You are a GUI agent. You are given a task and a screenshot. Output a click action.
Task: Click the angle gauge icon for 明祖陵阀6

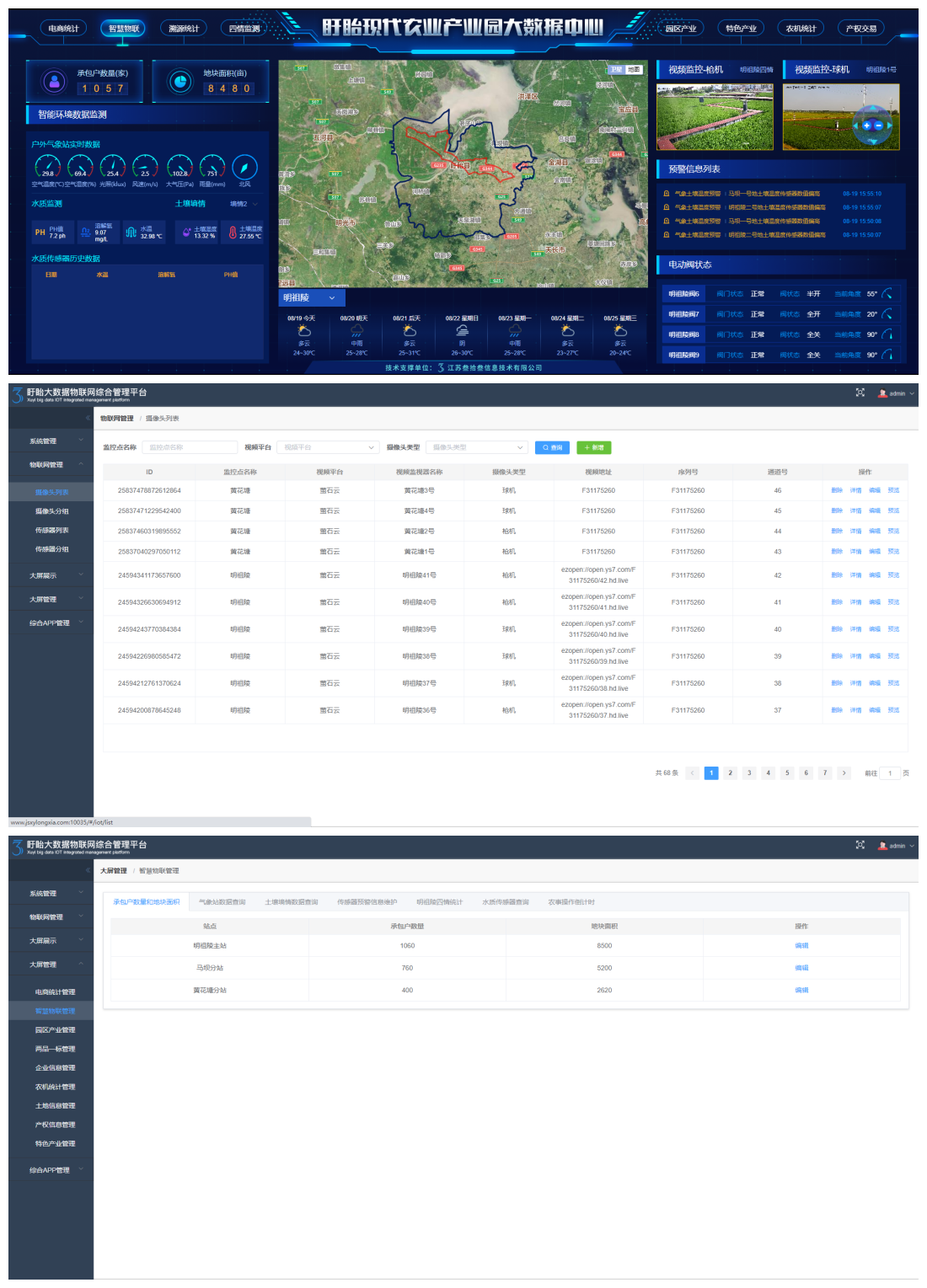click(887, 294)
